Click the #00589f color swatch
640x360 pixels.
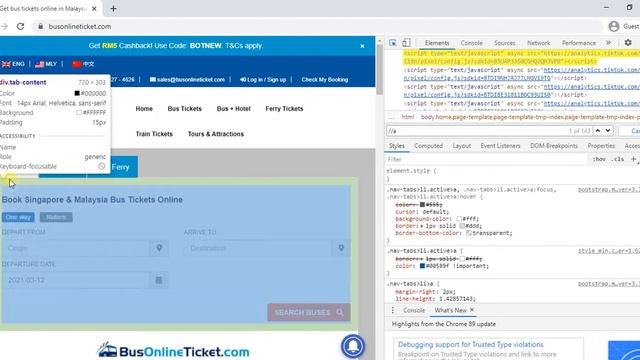pos(422,266)
